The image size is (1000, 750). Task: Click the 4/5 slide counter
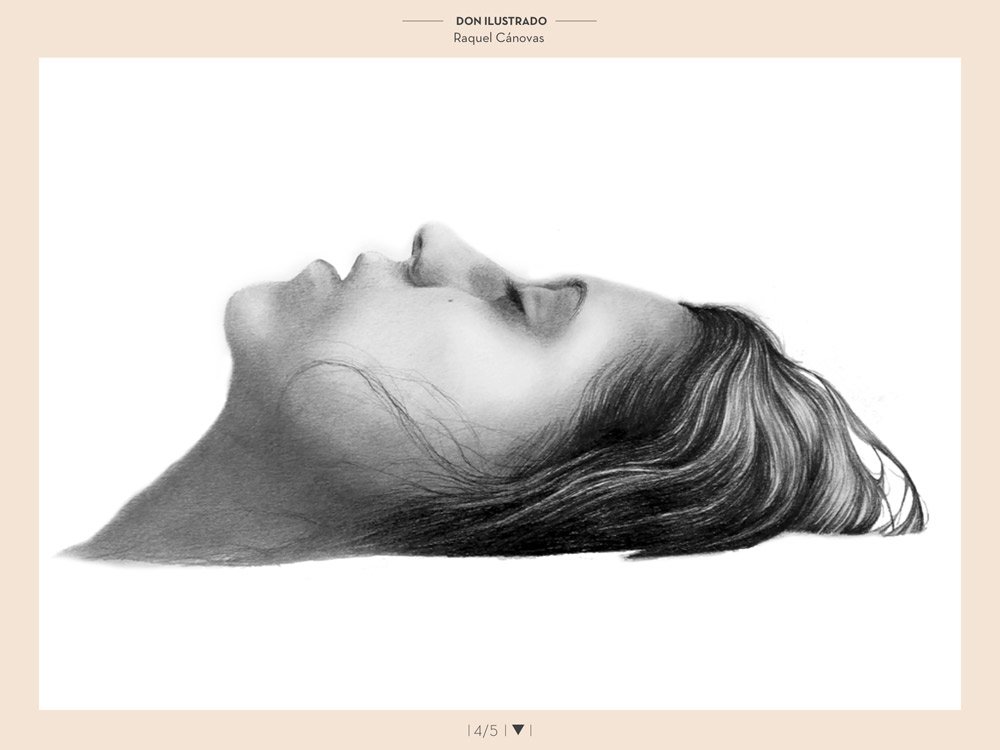coord(486,730)
